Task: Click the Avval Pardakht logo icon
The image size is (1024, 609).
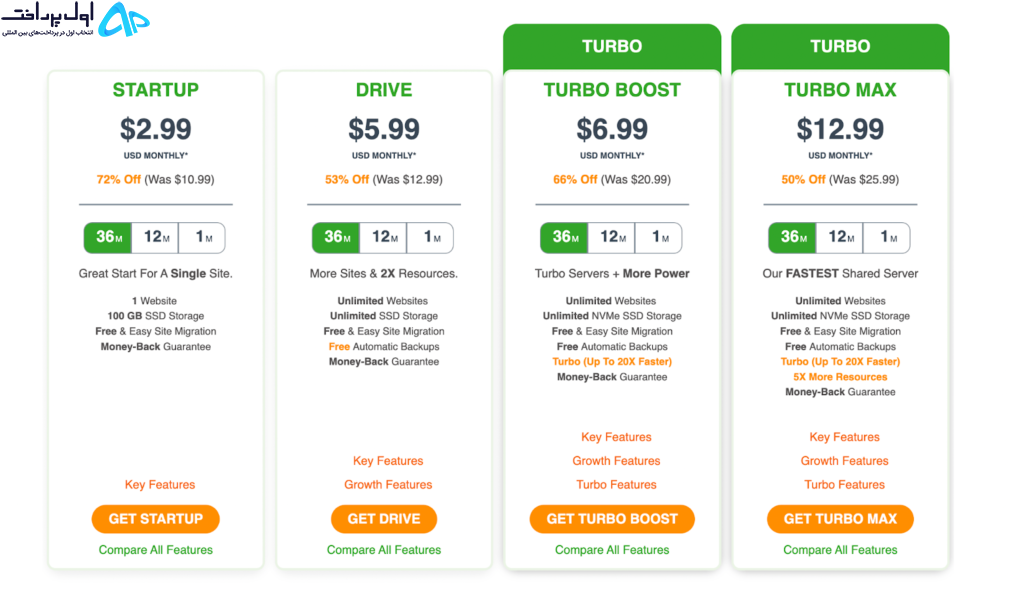Action: (x=123, y=19)
